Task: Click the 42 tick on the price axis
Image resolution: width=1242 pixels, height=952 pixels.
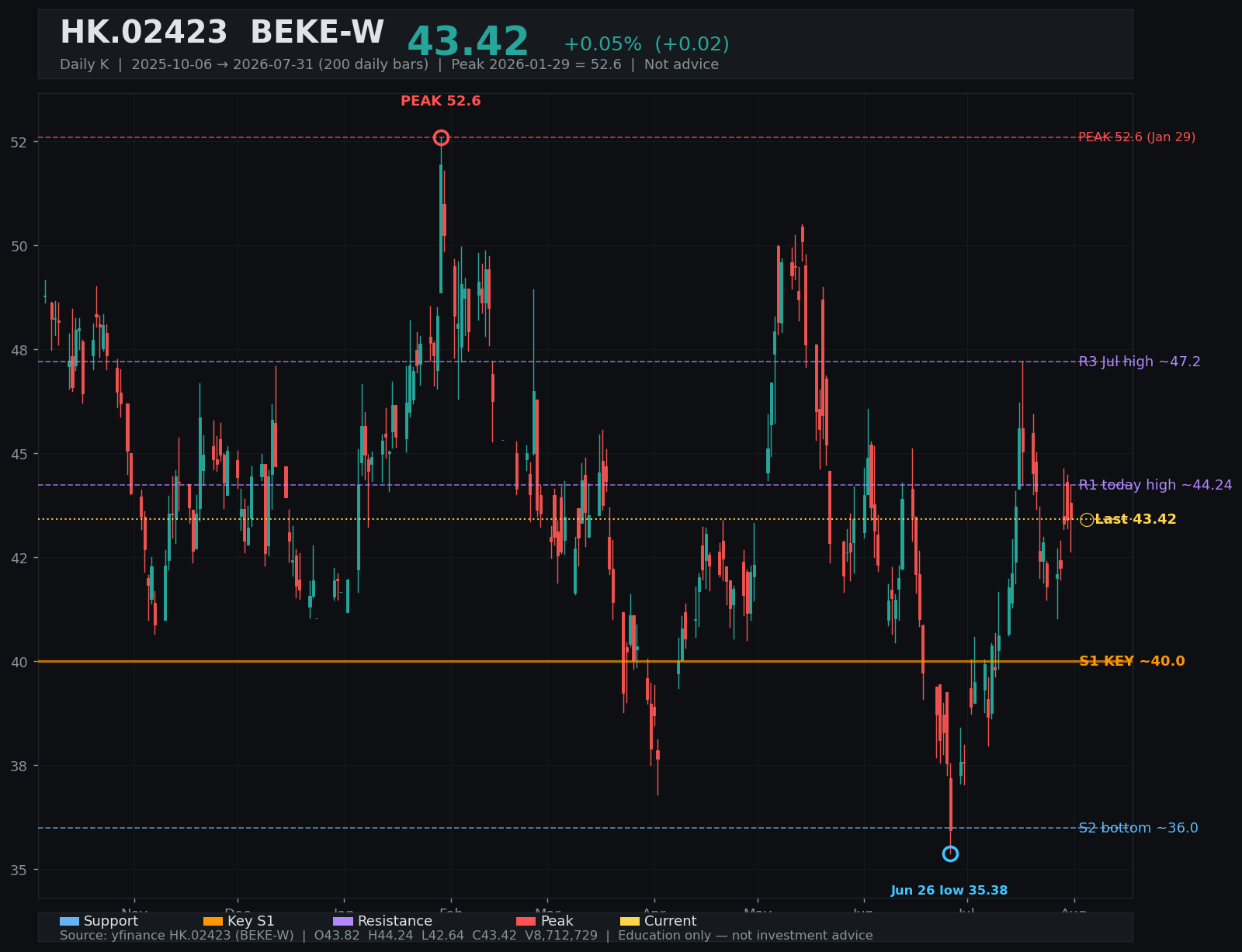Action: (19, 559)
